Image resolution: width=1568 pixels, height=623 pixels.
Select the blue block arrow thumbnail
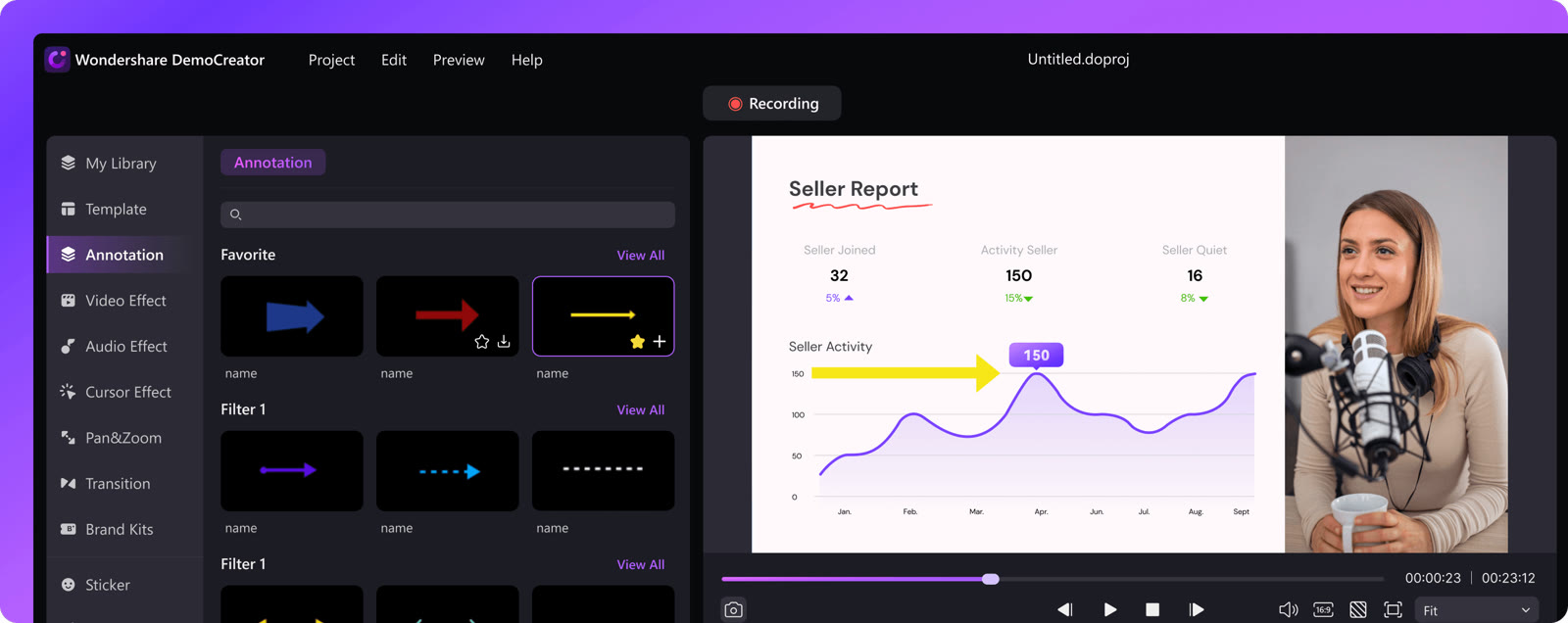tap(292, 316)
